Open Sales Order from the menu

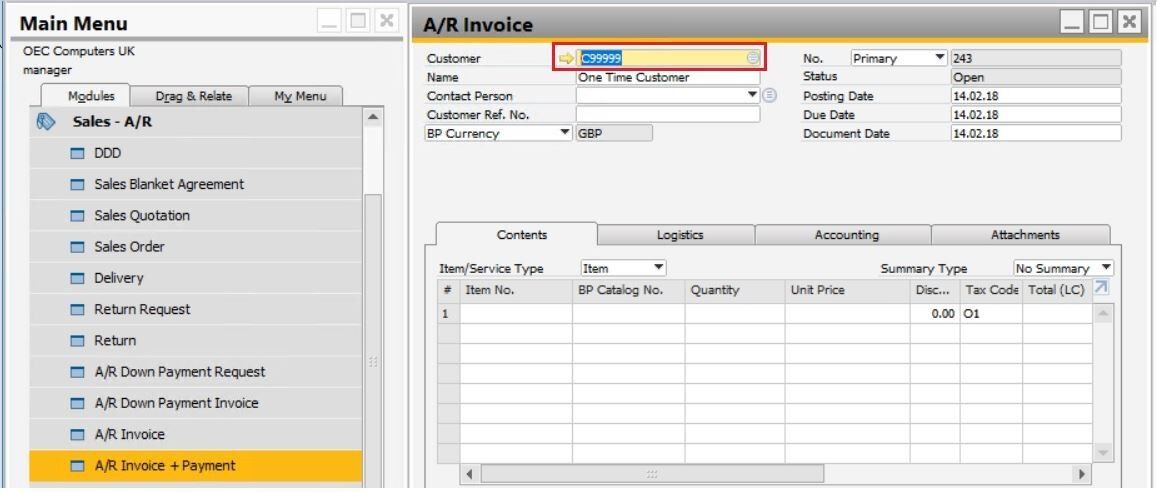point(196,246)
